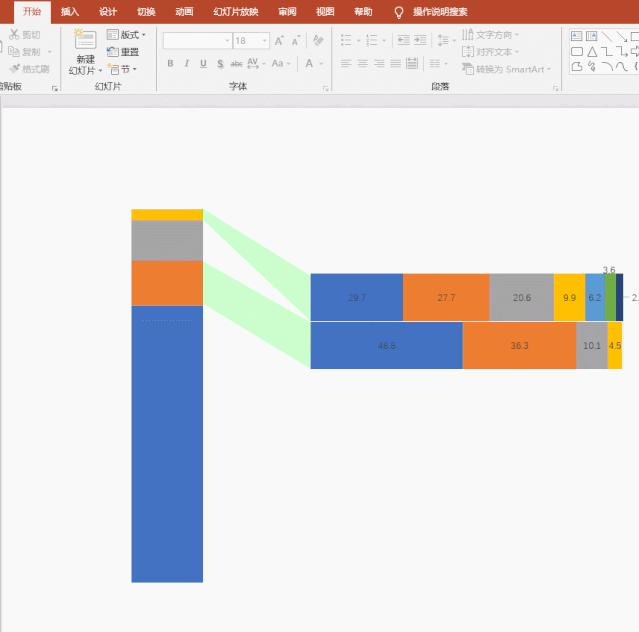Click the increase indent icon
Image resolution: width=639 pixels, height=632 pixels.
pyautogui.click(x=420, y=41)
